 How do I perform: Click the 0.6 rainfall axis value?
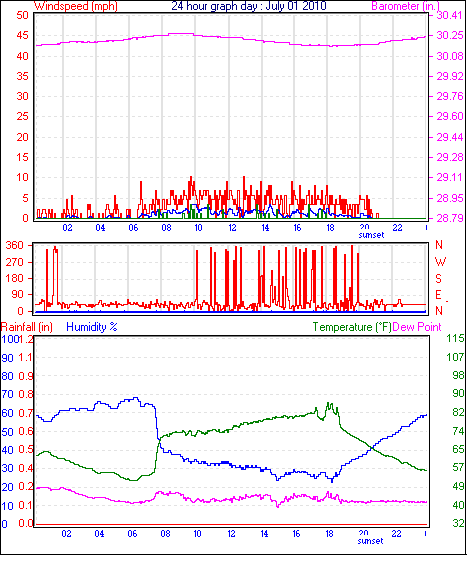click(26, 432)
